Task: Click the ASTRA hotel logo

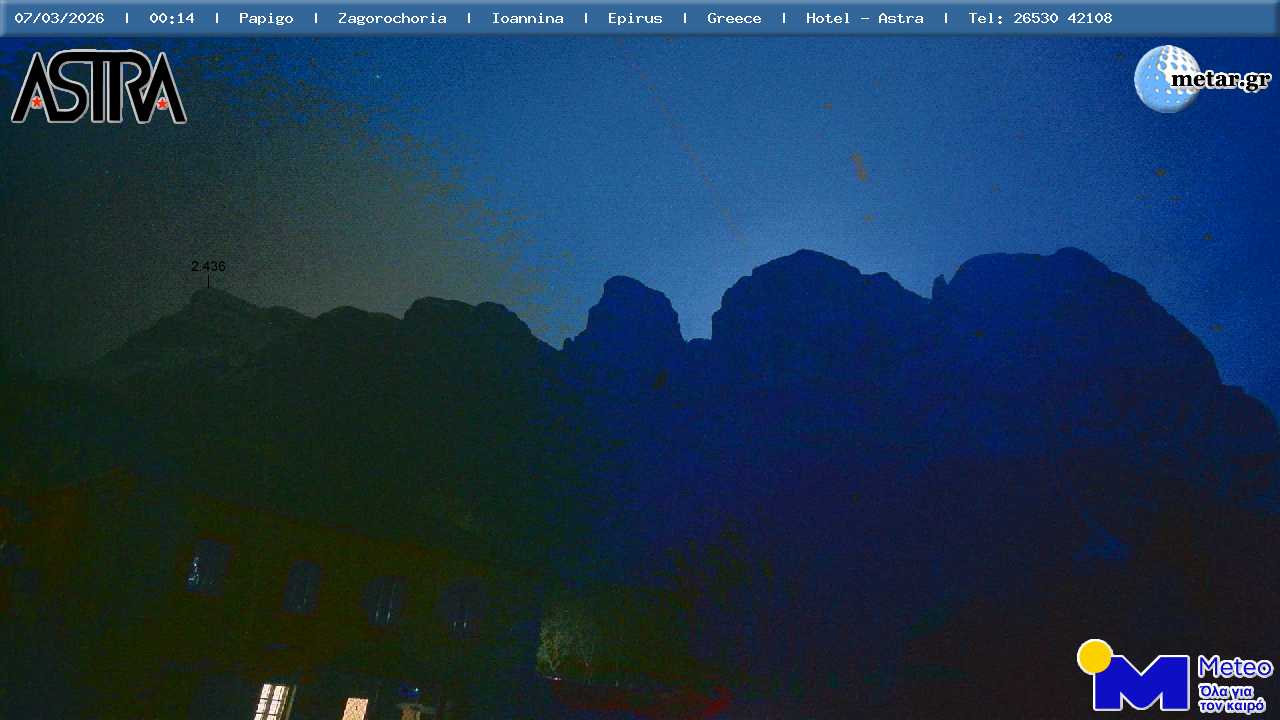Action: pyautogui.click(x=98, y=87)
